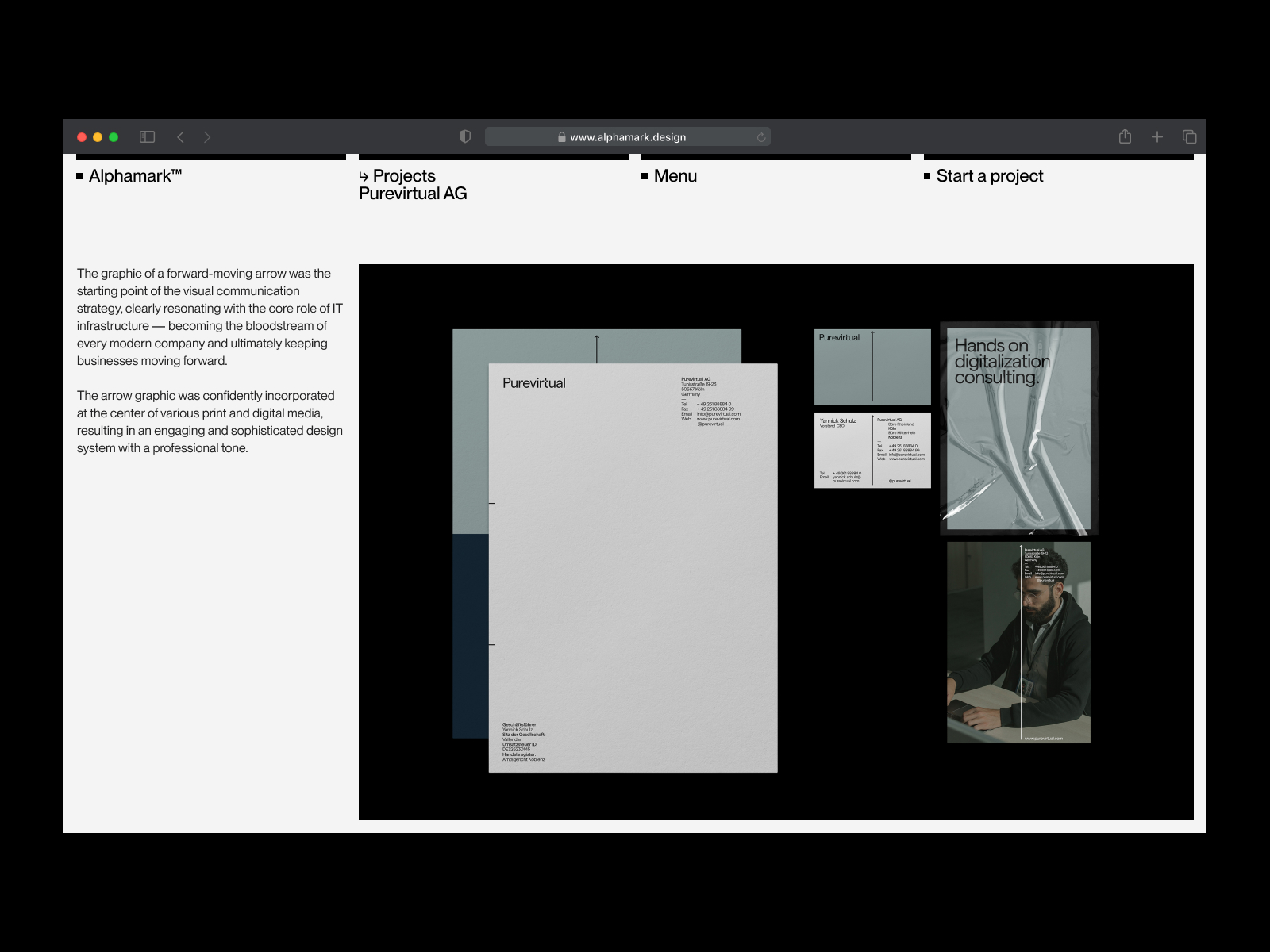Go back with the left arrow
This screenshot has height=952, width=1270.
pos(180,137)
